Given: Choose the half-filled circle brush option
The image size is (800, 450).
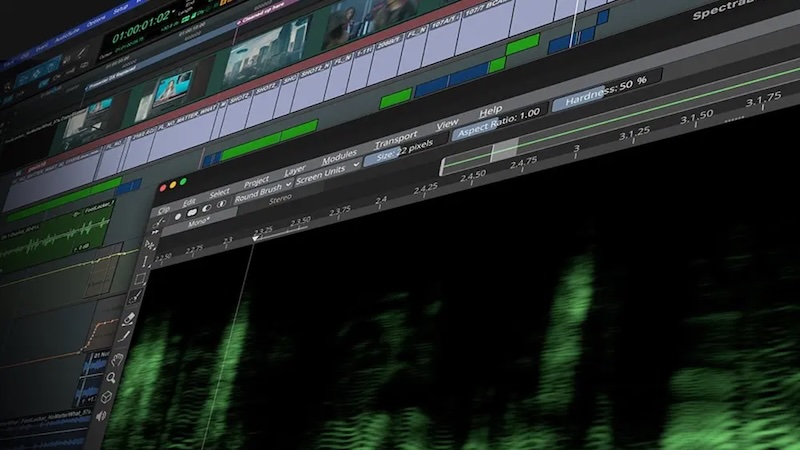Looking at the screenshot, I should click(207, 208).
